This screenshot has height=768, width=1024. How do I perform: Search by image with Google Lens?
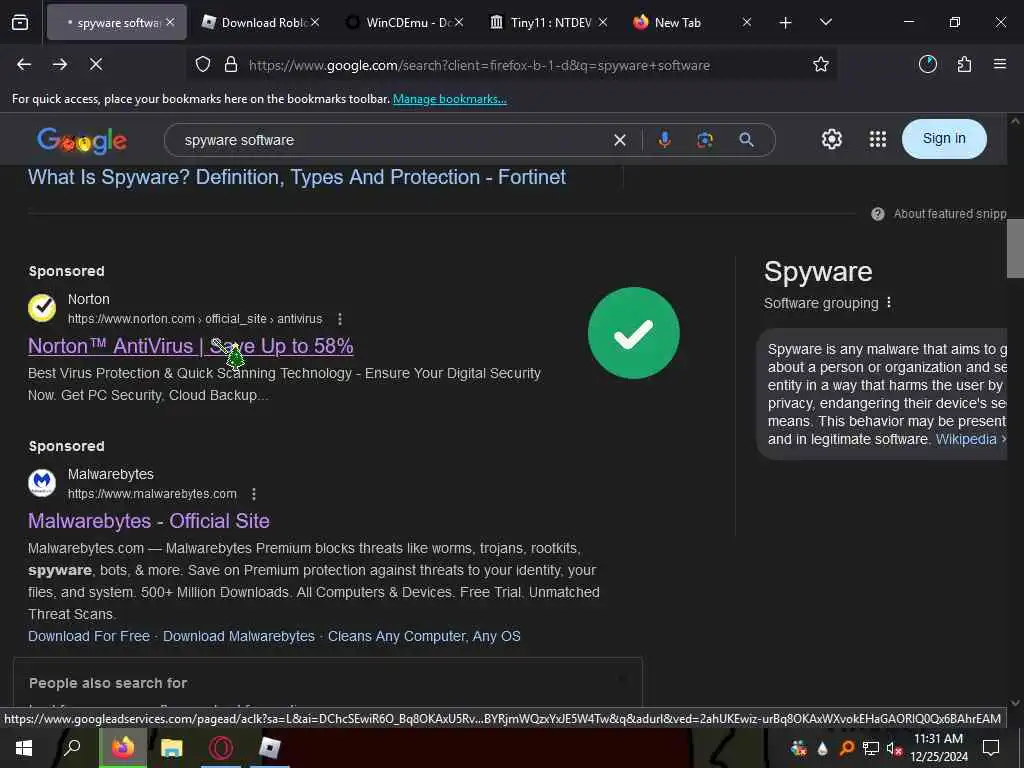[x=705, y=140]
